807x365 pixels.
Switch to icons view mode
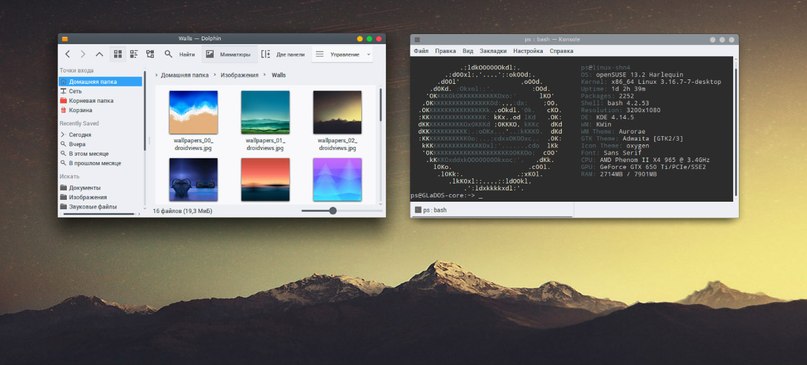click(x=118, y=54)
